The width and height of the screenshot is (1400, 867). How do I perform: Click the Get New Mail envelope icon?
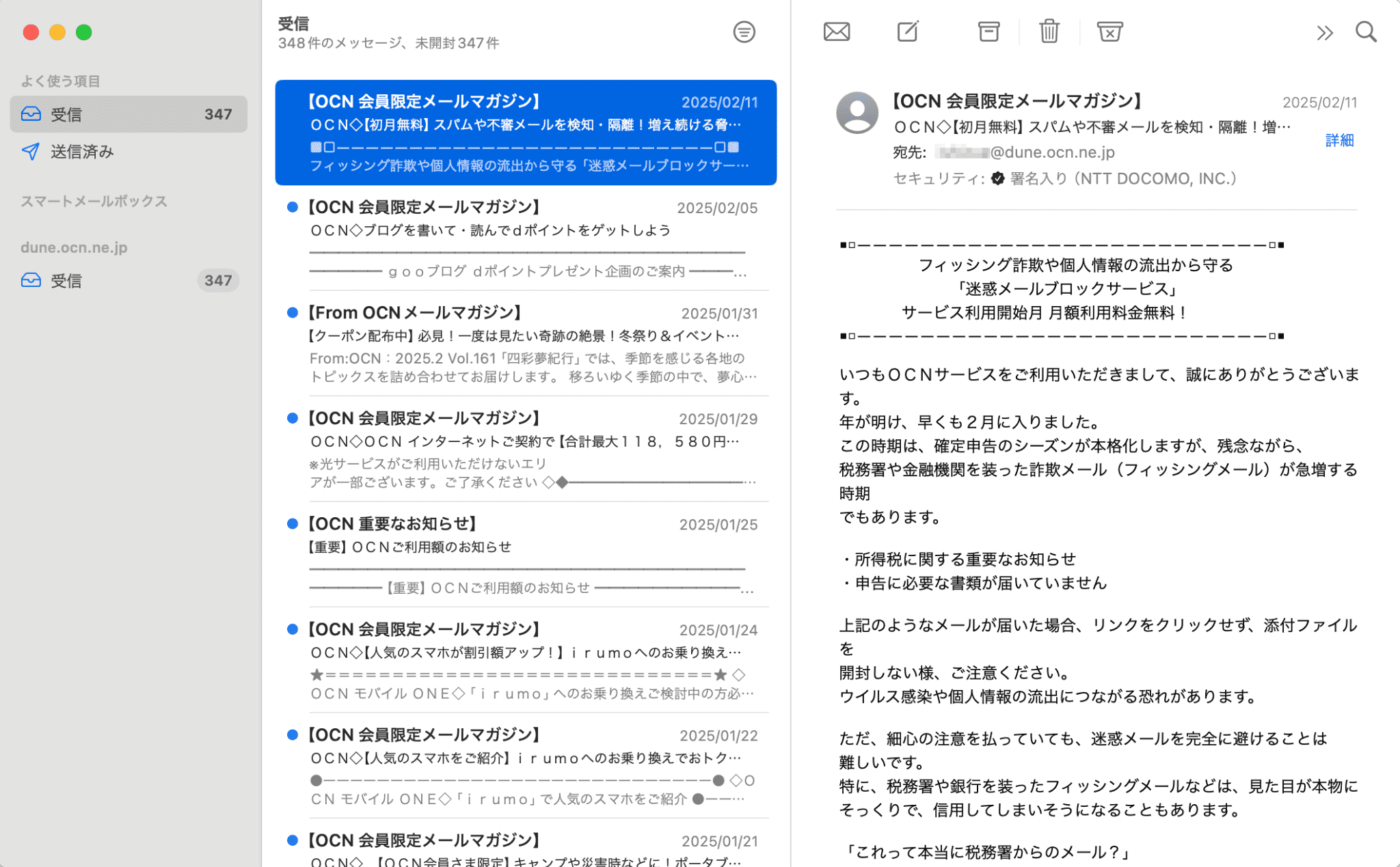click(x=836, y=32)
